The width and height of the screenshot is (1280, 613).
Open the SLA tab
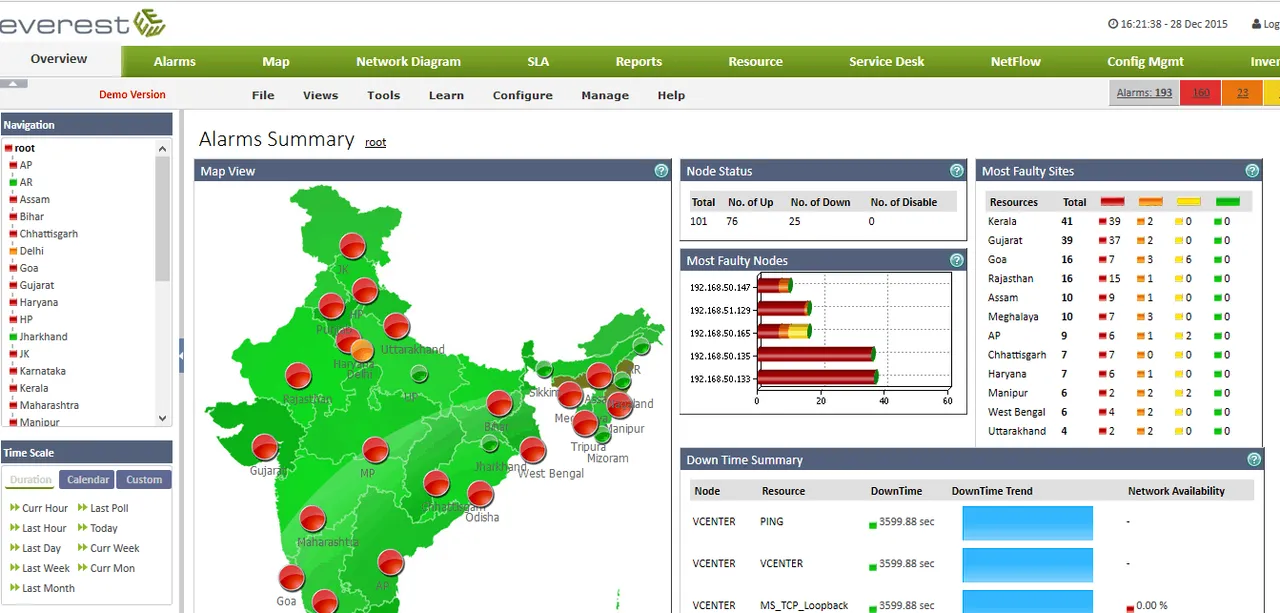[538, 61]
